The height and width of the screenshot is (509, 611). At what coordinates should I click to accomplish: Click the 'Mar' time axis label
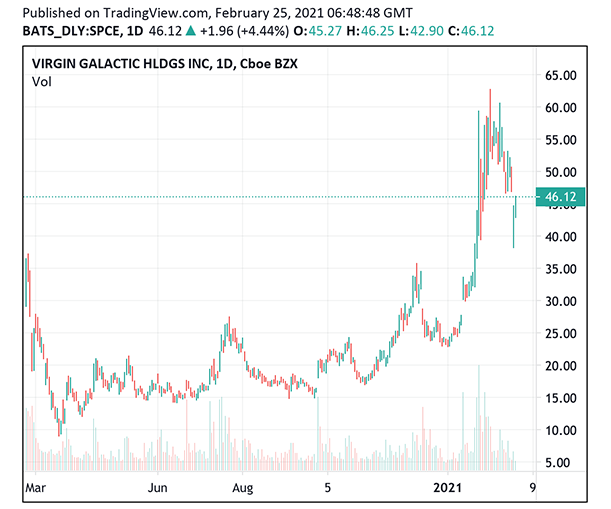35,488
